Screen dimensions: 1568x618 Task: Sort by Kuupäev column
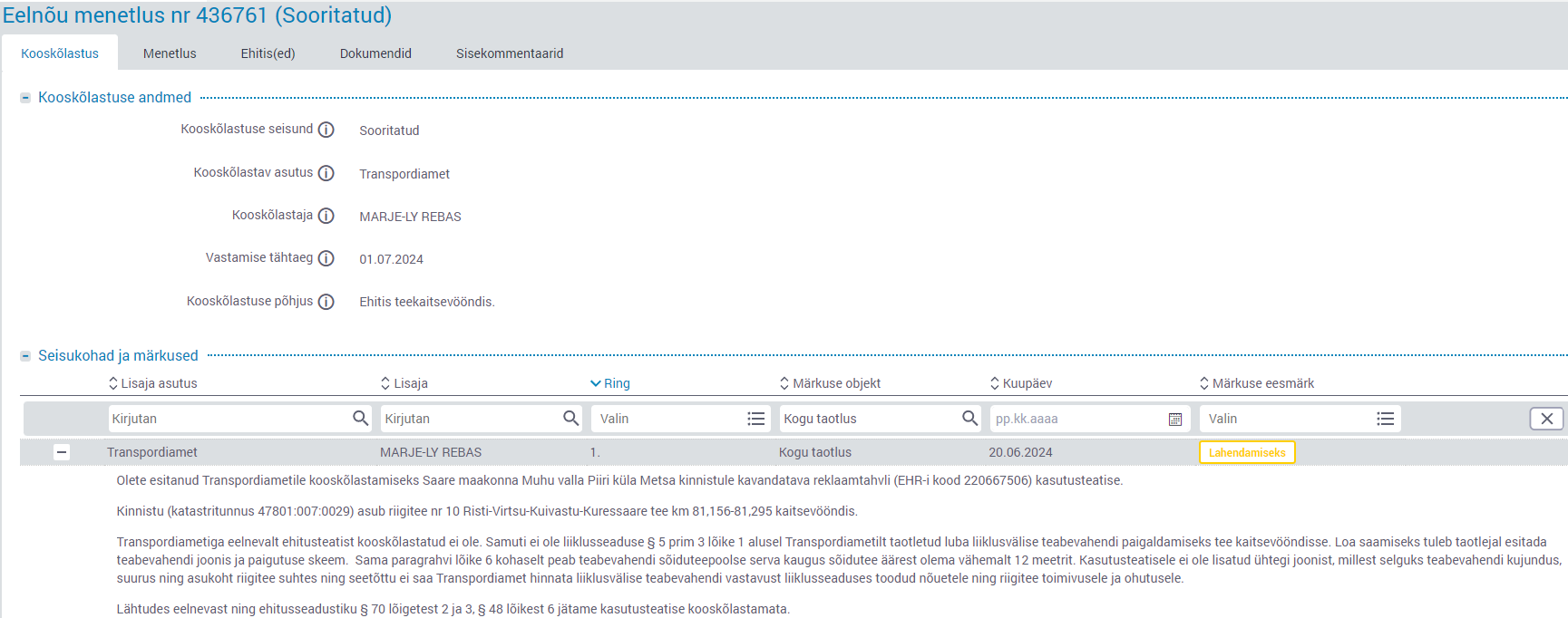coord(1021,383)
